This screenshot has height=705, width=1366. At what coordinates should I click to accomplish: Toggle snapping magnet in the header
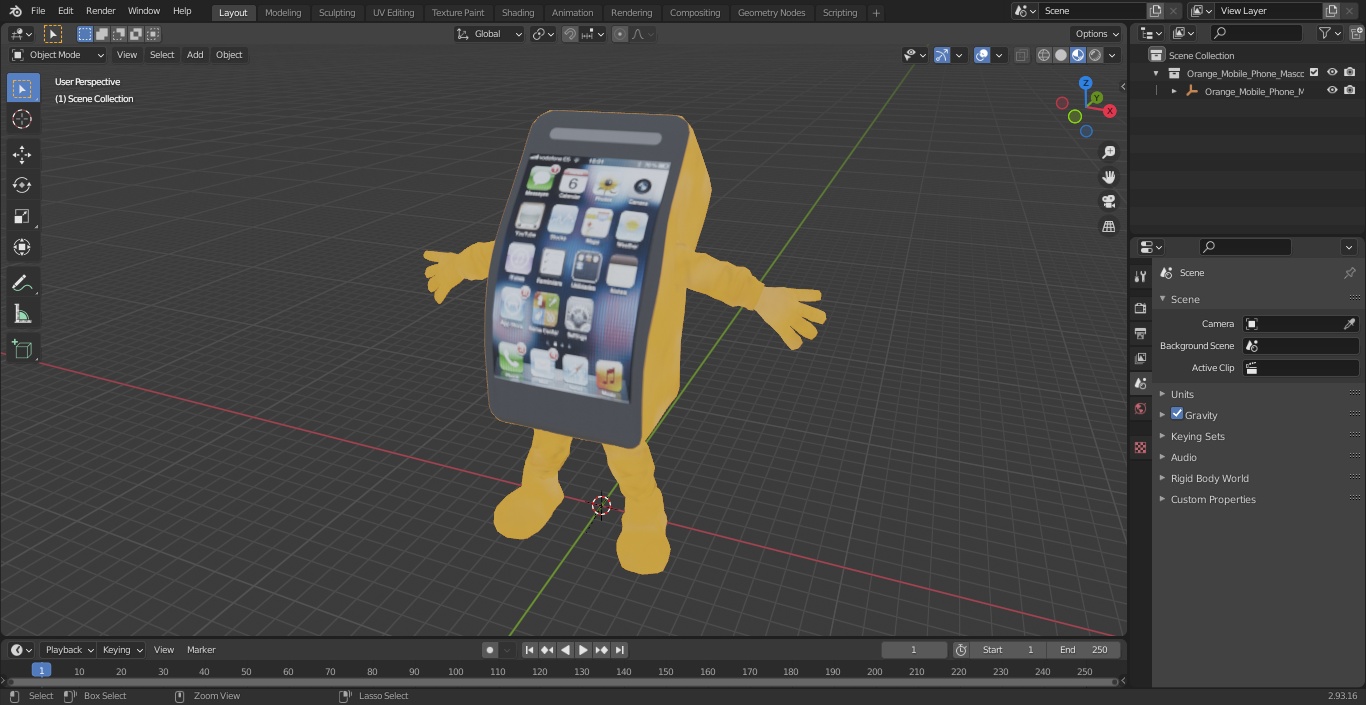(570, 34)
